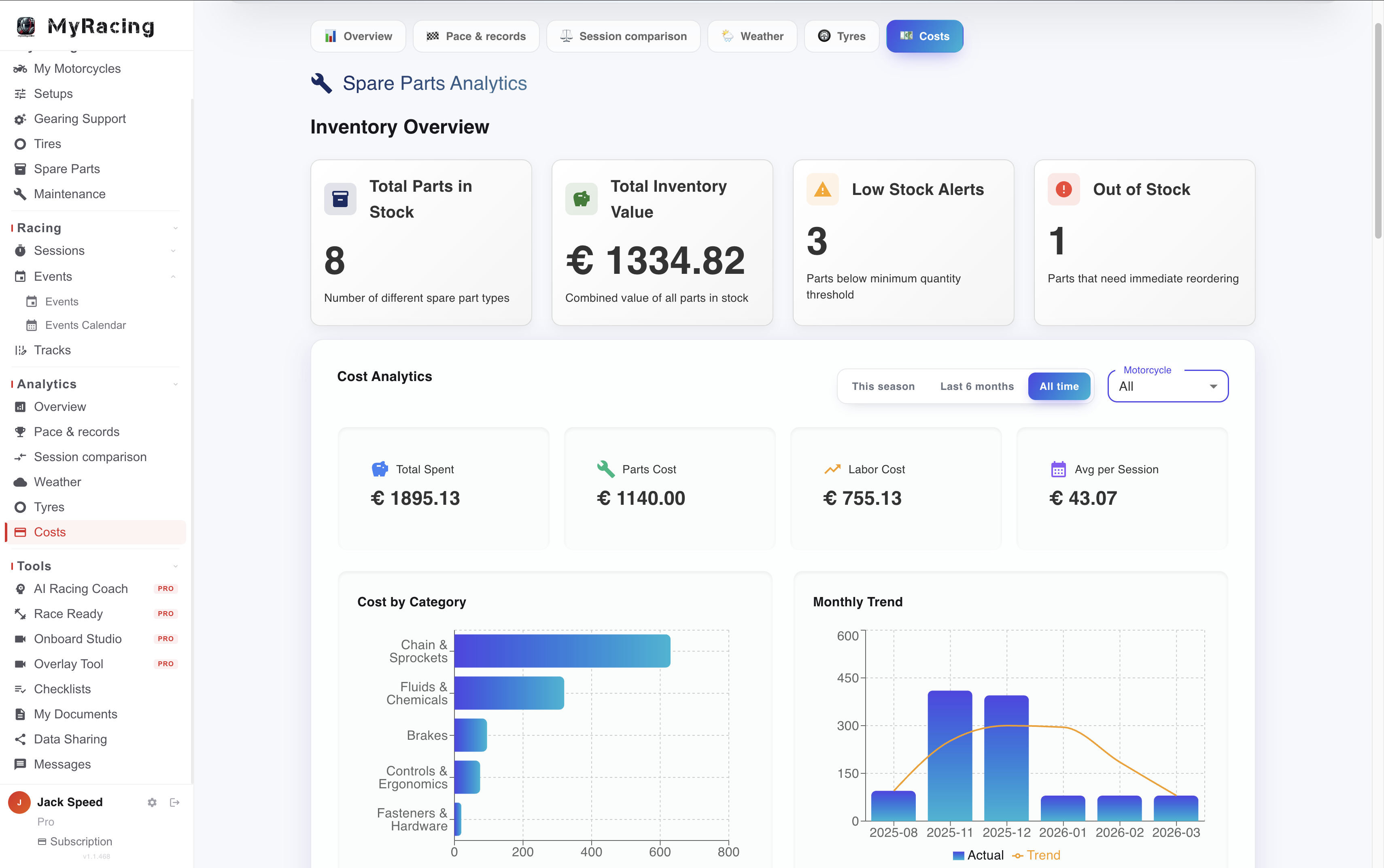Open Analytics Overview in sidebar

[x=60, y=407]
